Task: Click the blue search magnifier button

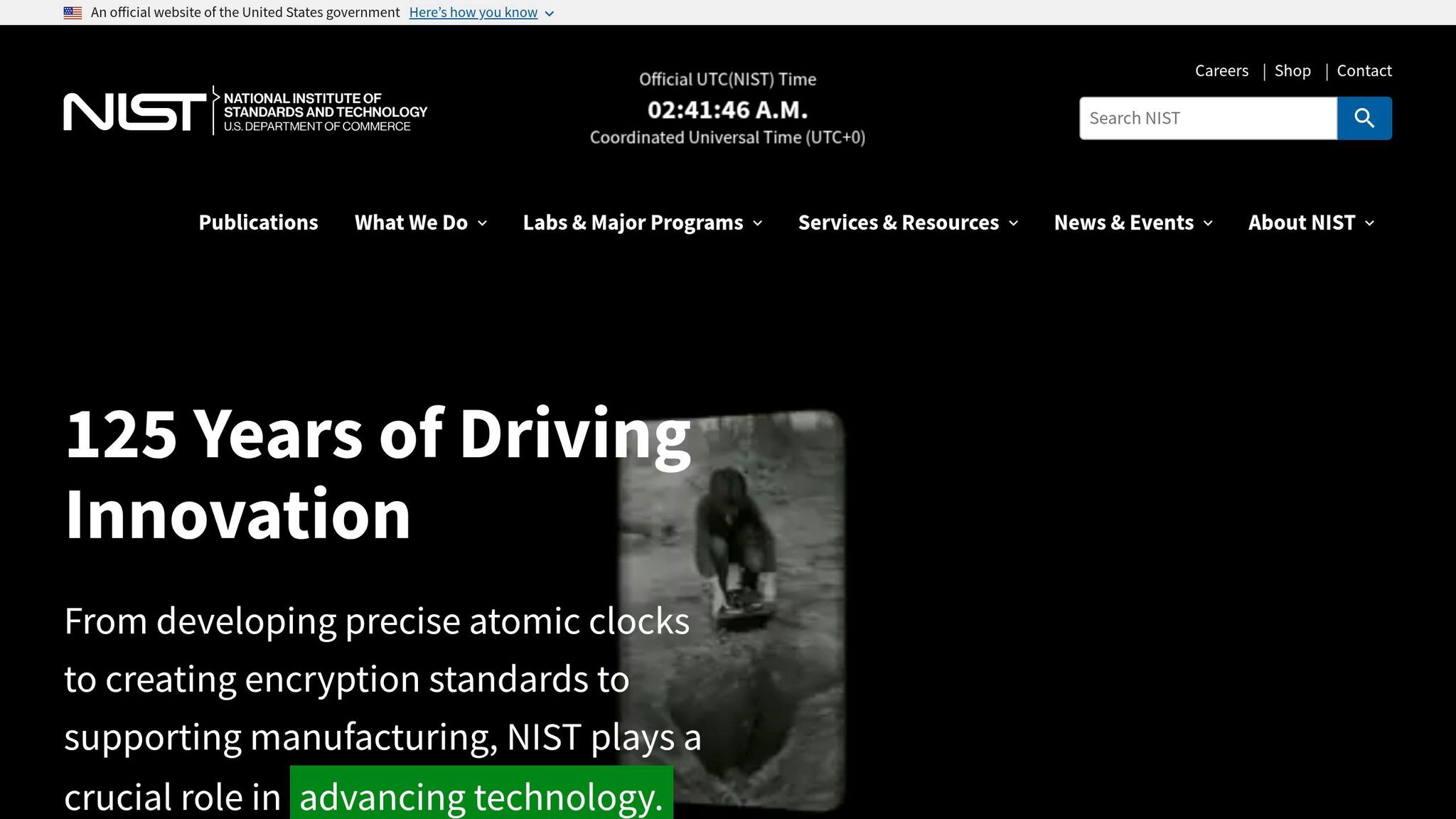Action: tap(1364, 118)
